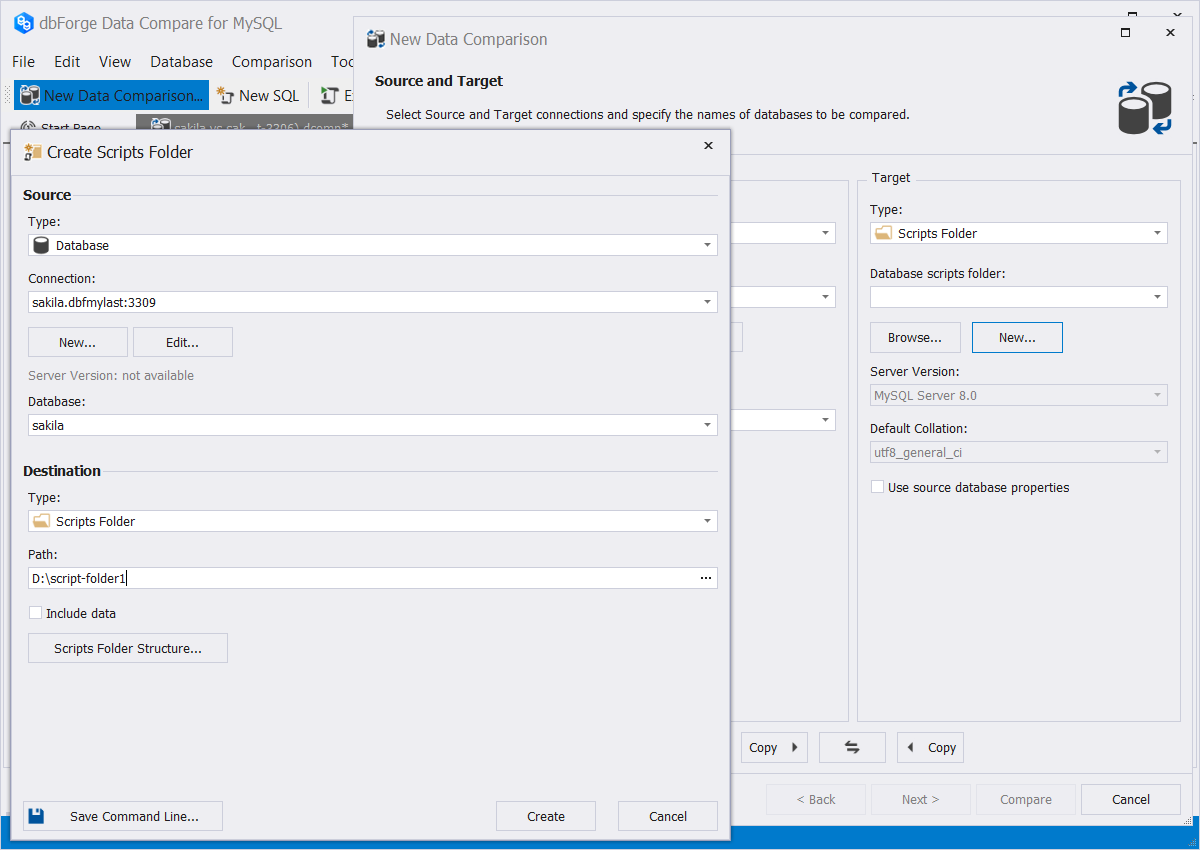Click the folder icon in Destination Type field
The width and height of the screenshot is (1200, 850).
41,521
